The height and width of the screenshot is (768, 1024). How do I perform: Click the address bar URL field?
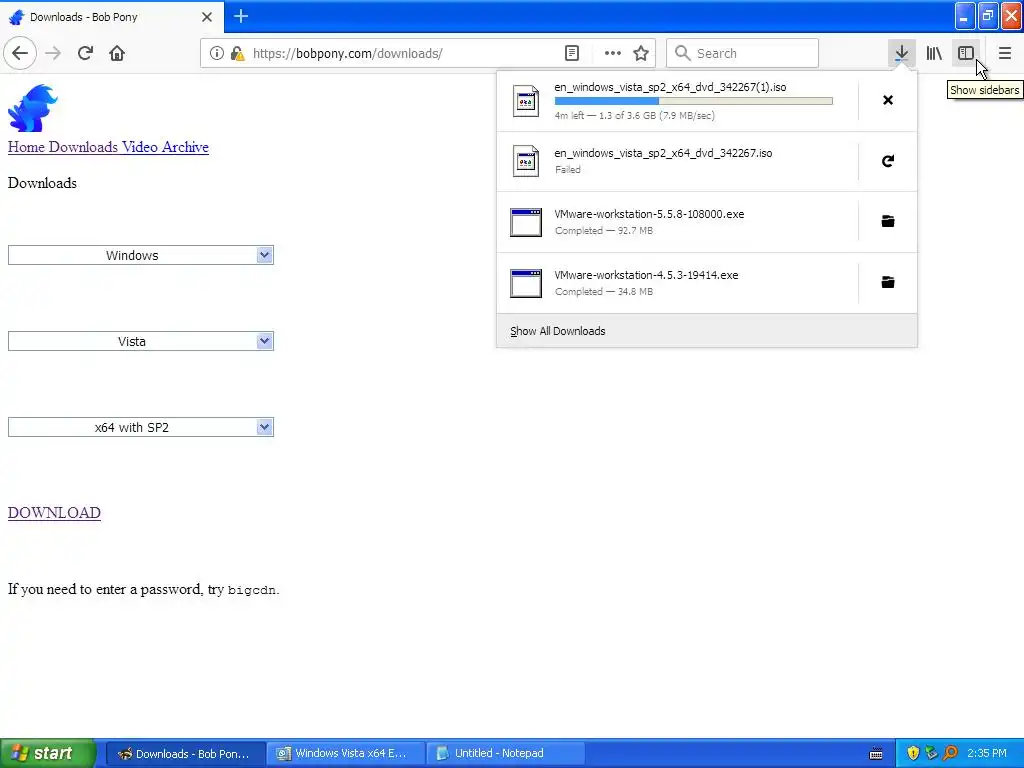[405, 54]
